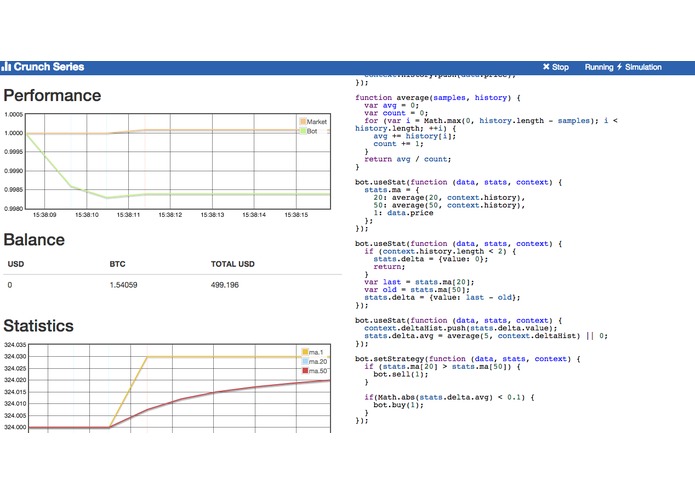Select the Statistics heading

(39, 326)
